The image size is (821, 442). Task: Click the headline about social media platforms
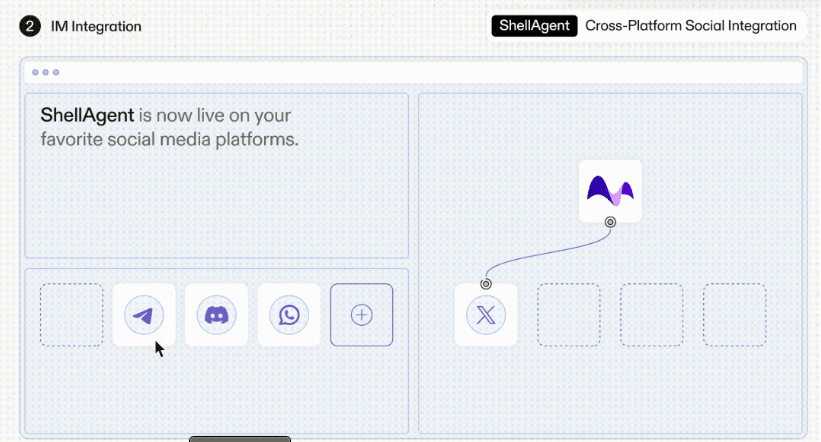(x=170, y=127)
